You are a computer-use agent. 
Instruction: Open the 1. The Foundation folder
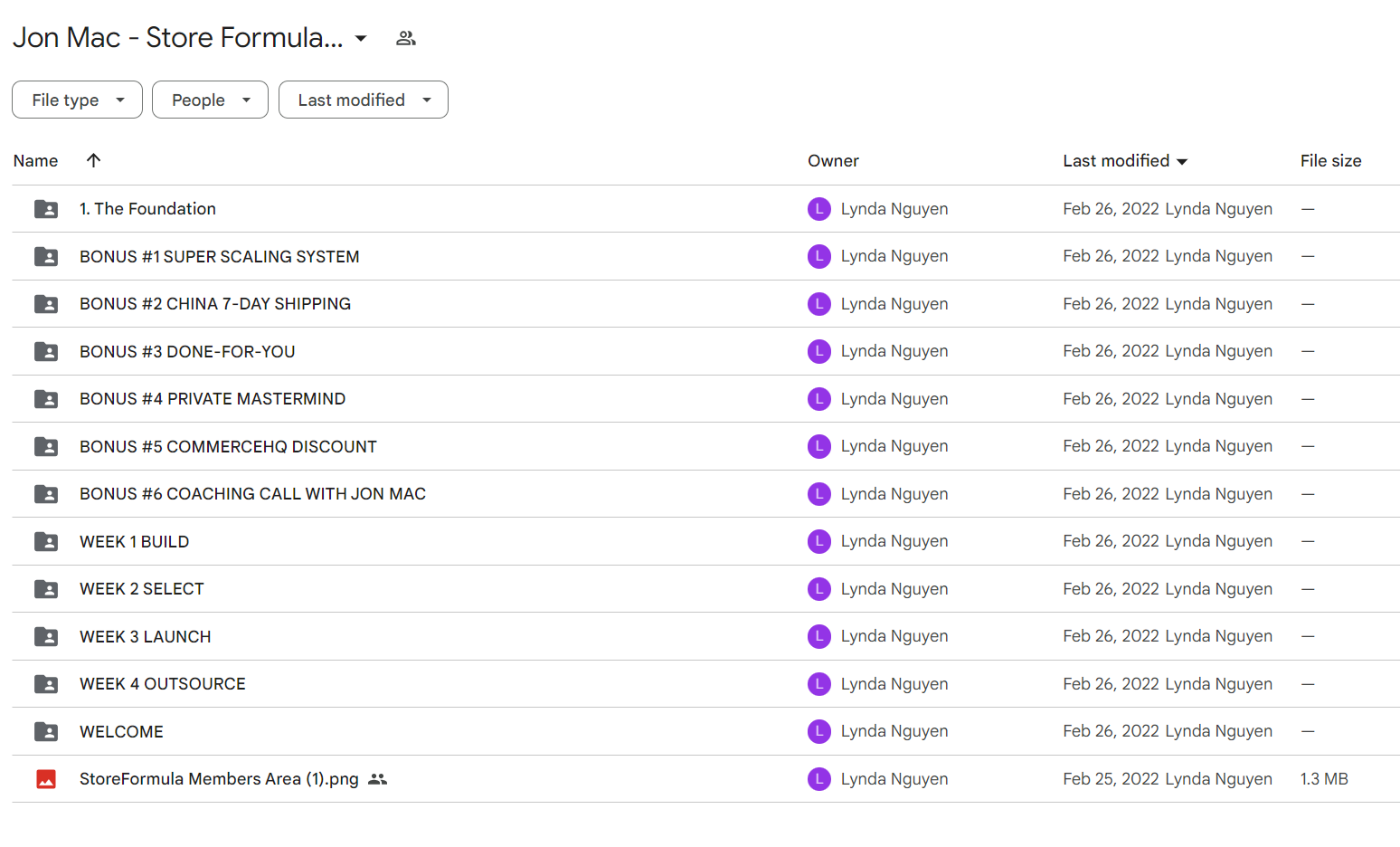point(147,209)
